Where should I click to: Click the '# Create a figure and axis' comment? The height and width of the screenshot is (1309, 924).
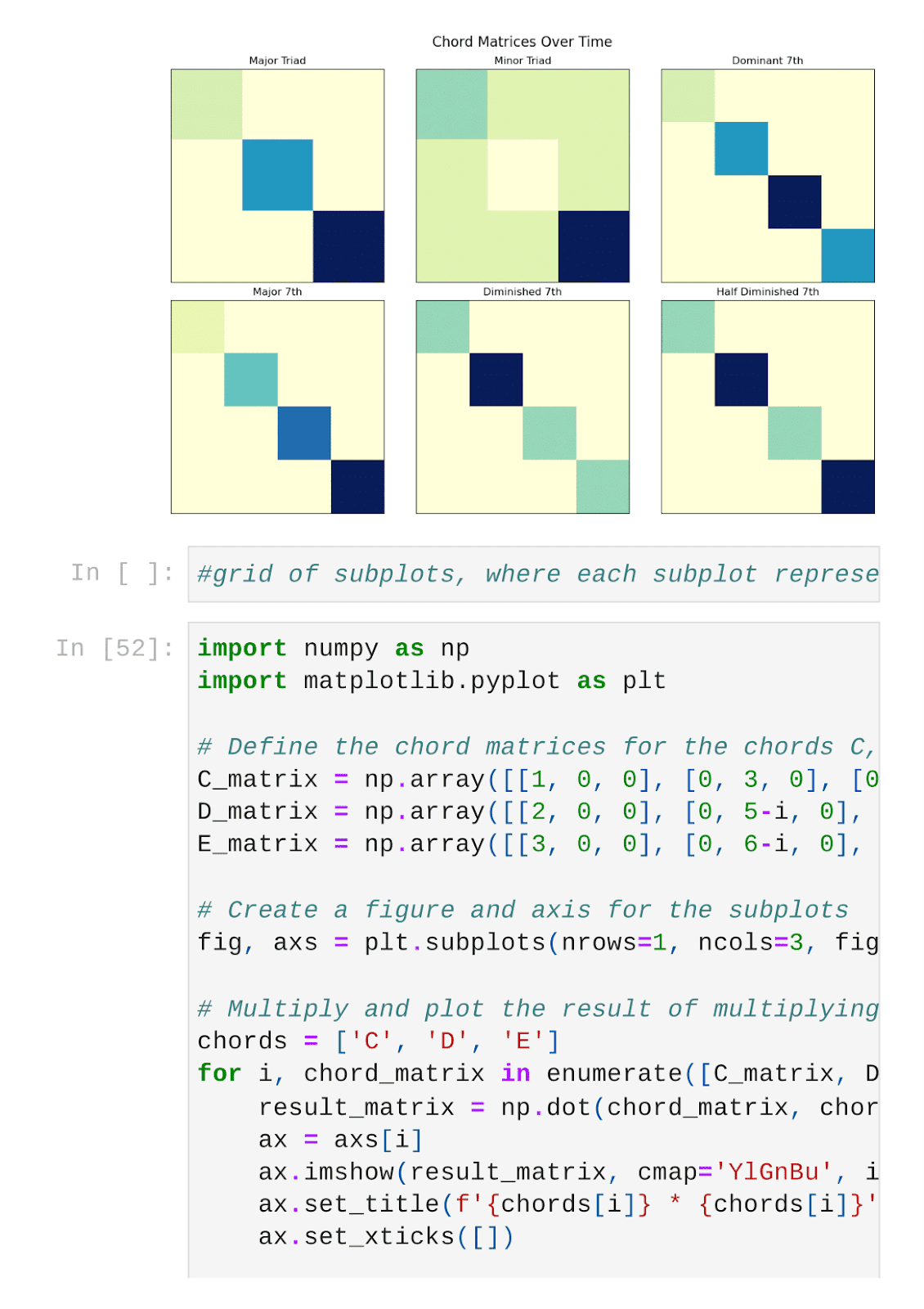523,910
